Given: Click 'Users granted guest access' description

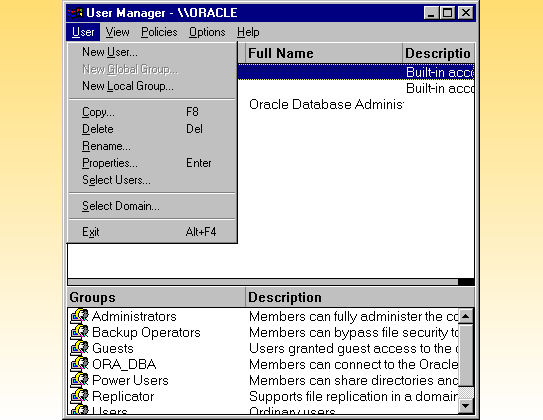Looking at the screenshot, I should pos(354,348).
